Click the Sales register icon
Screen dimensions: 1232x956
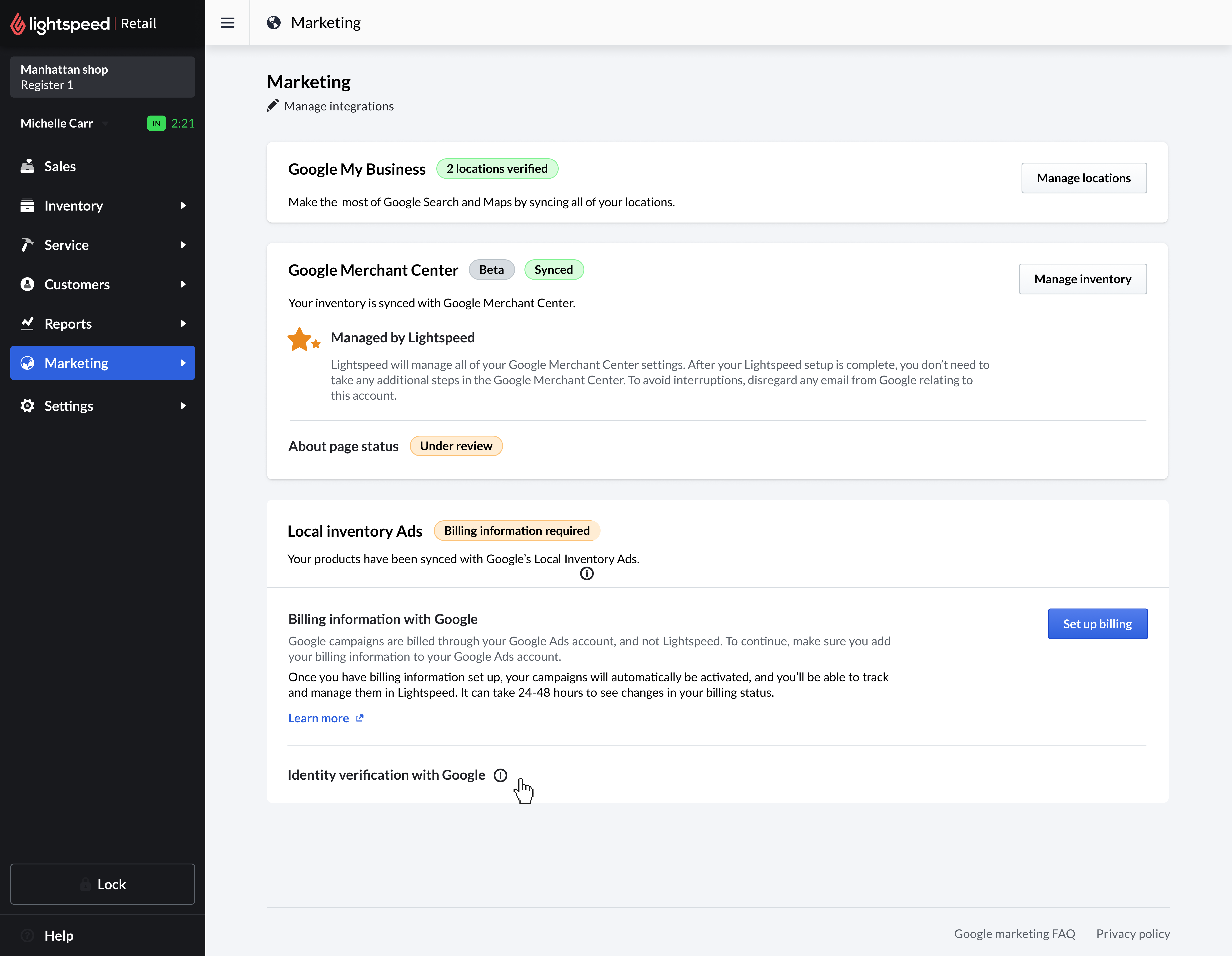click(27, 166)
